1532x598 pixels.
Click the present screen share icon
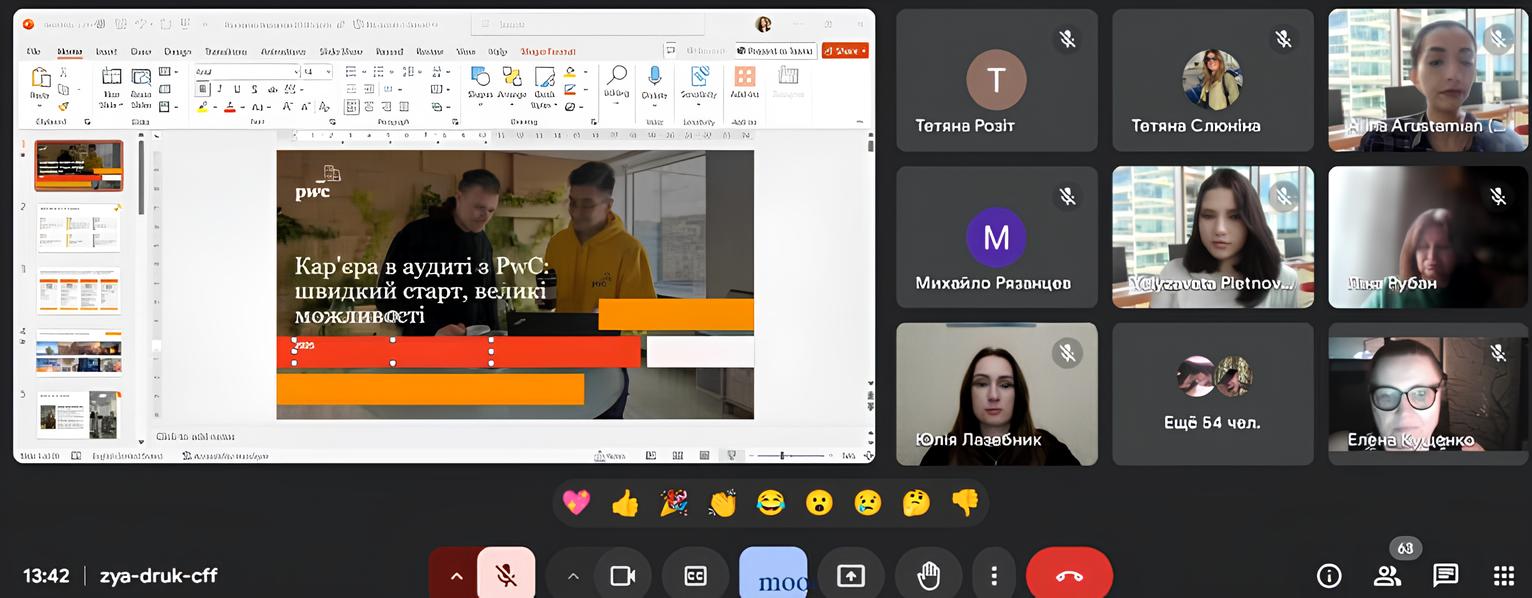point(850,576)
